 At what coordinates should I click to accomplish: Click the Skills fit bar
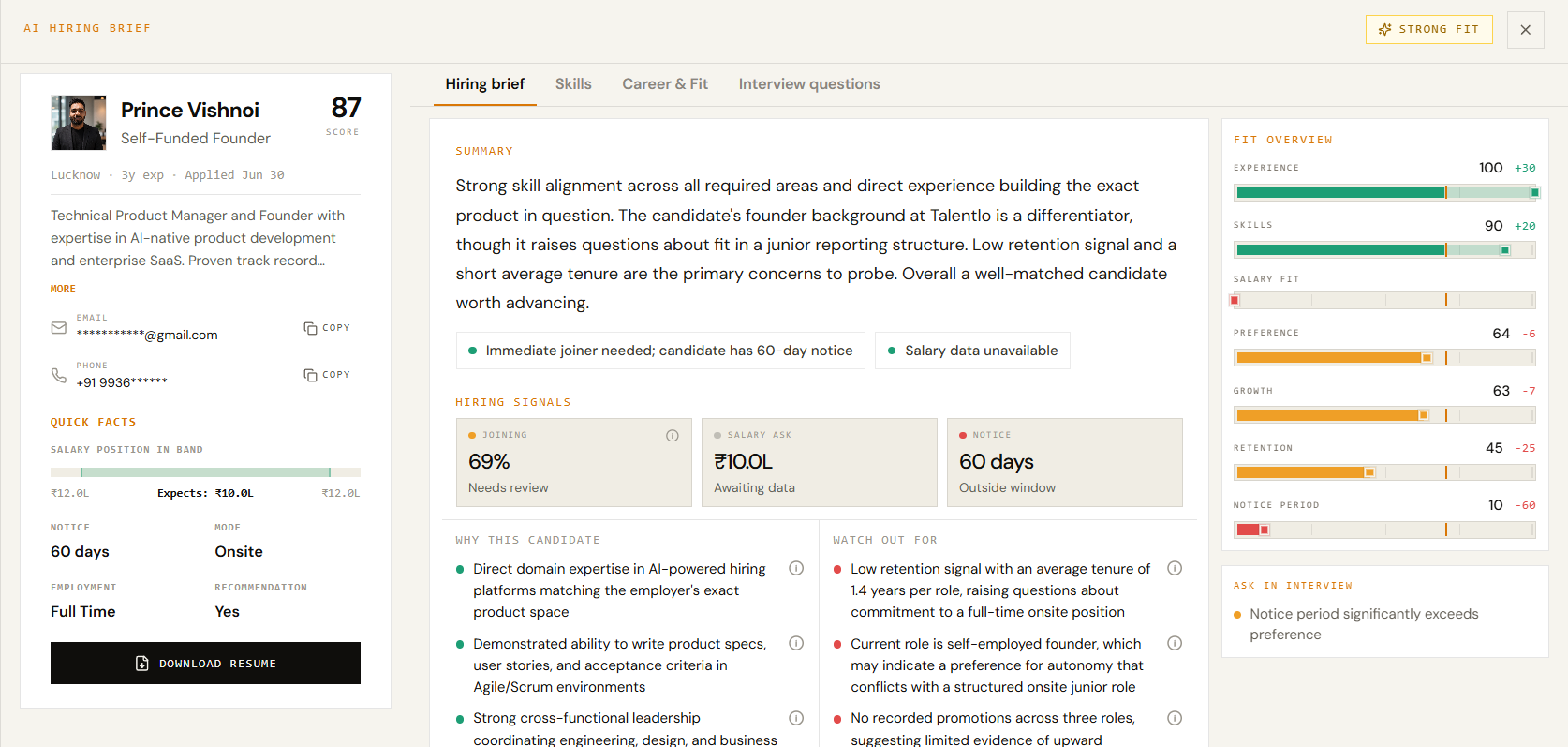point(1384,250)
